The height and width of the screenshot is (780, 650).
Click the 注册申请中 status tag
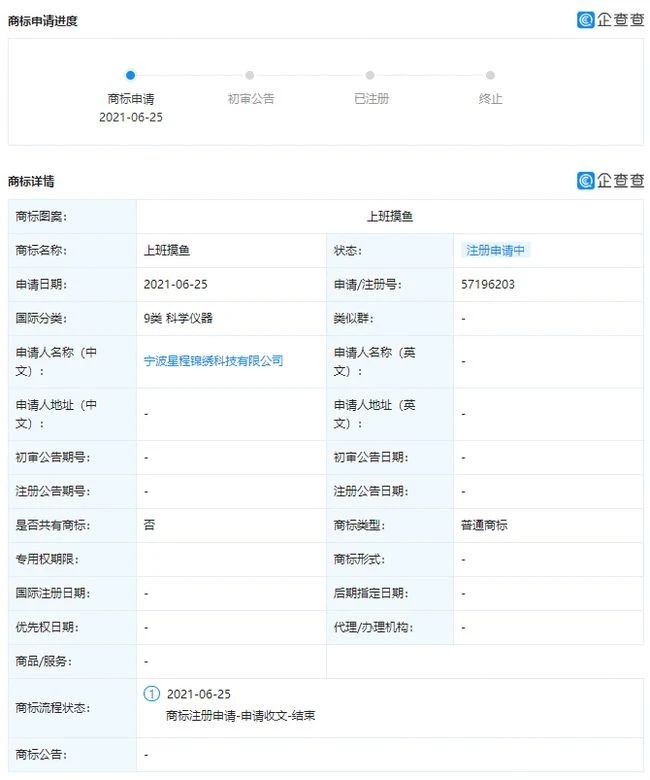(x=495, y=250)
